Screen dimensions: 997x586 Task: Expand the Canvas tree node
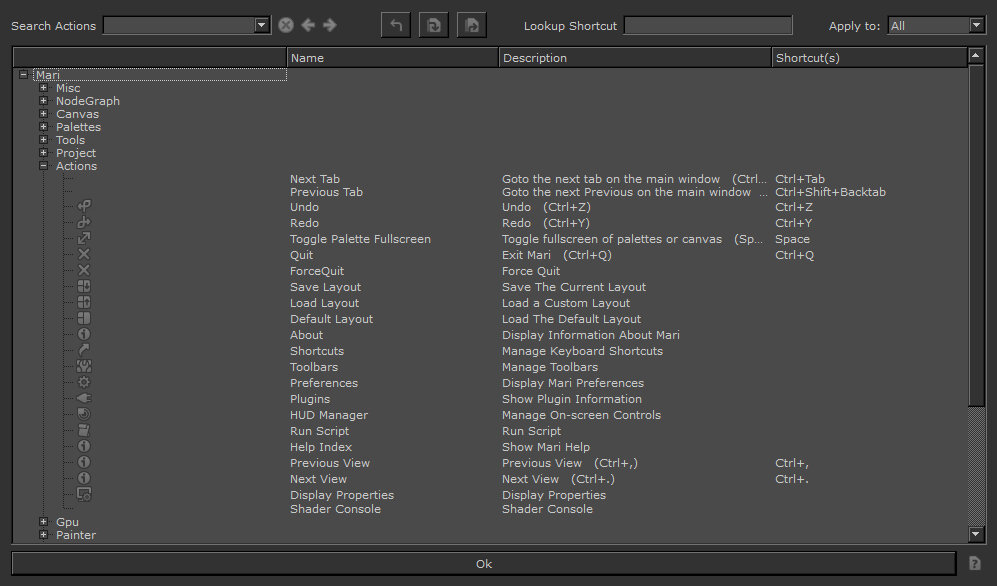pos(43,114)
